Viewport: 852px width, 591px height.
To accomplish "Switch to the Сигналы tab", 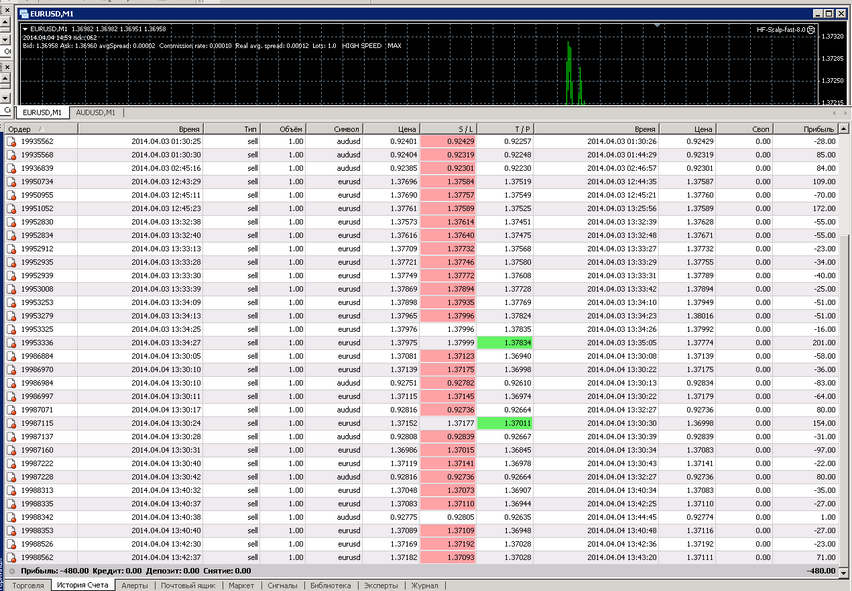I will 283,585.
